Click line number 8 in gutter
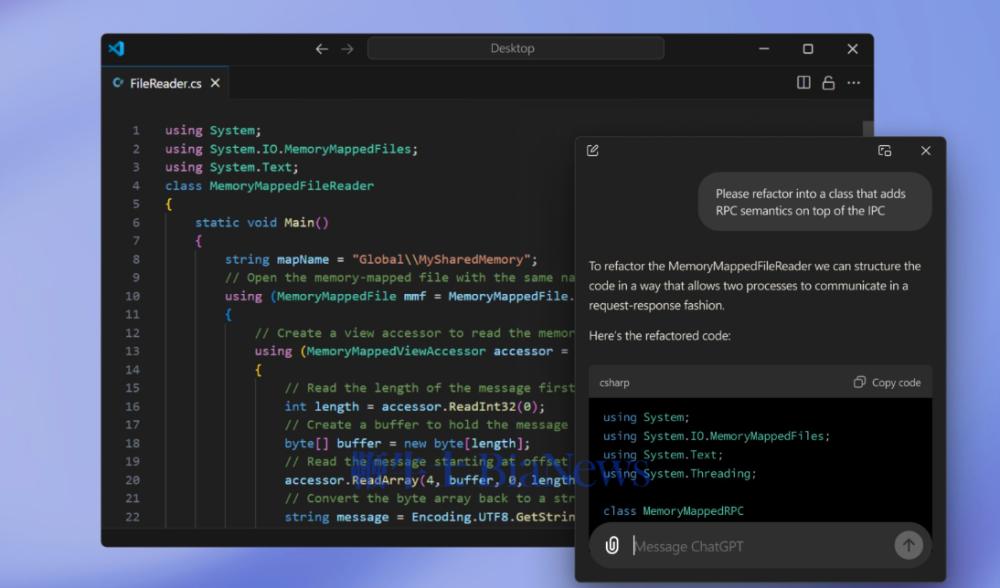1000x588 pixels. (x=136, y=259)
